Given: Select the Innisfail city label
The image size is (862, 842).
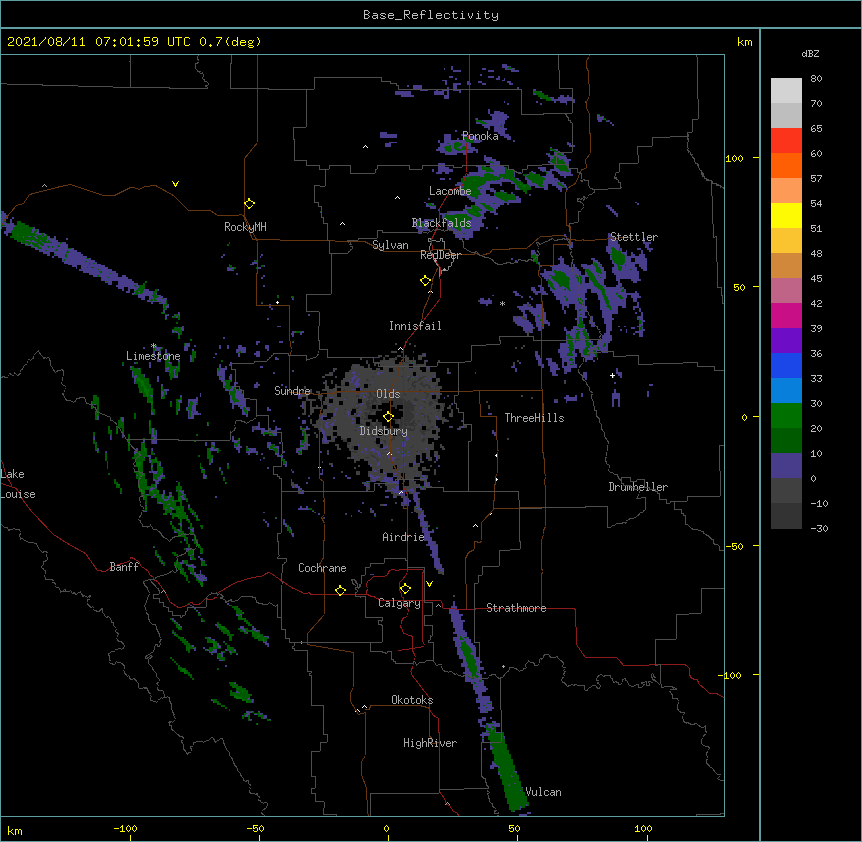Looking at the screenshot, I should point(415,326).
